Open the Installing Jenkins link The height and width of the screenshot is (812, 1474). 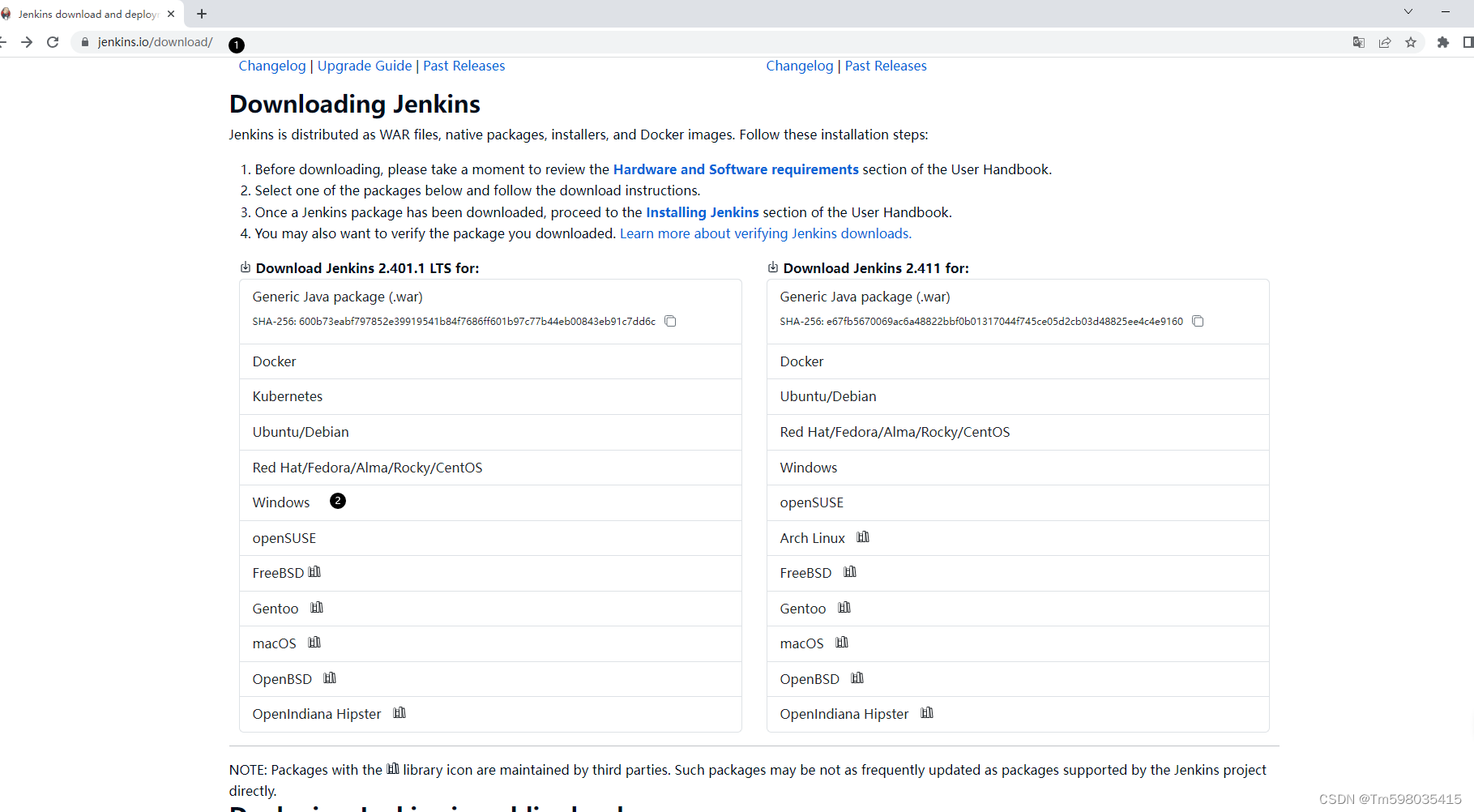point(703,212)
